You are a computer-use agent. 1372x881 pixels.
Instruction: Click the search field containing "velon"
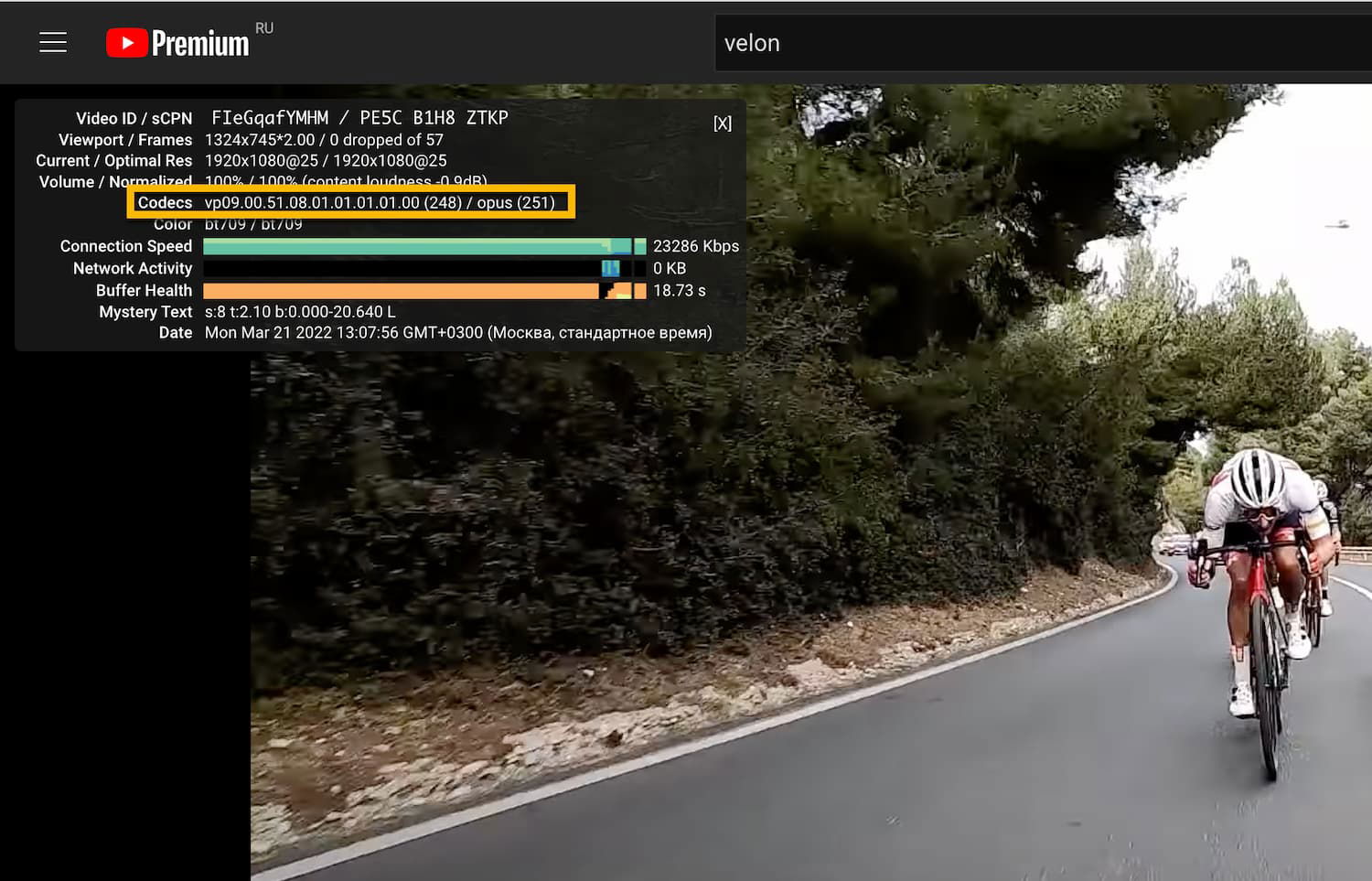1043,43
